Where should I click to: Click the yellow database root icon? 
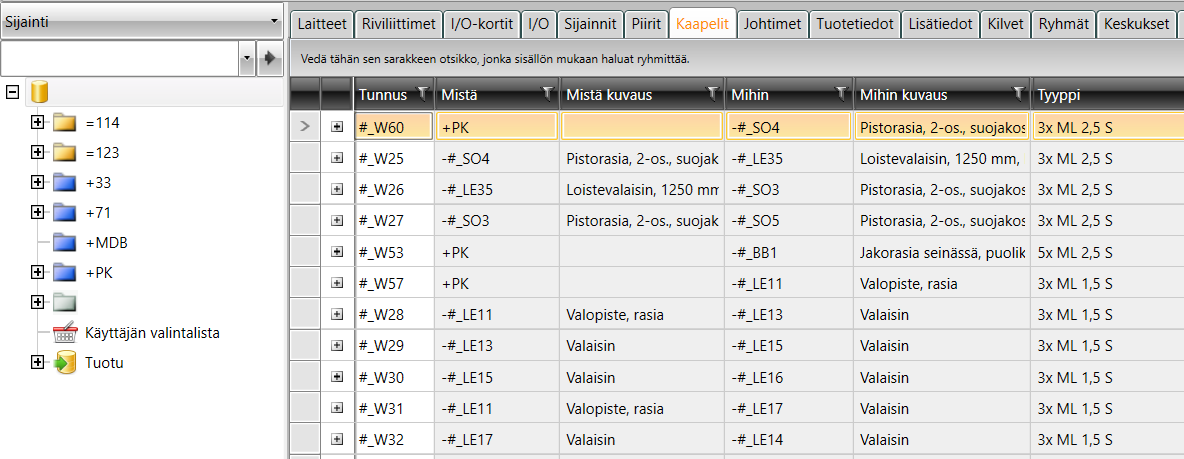click(40, 93)
